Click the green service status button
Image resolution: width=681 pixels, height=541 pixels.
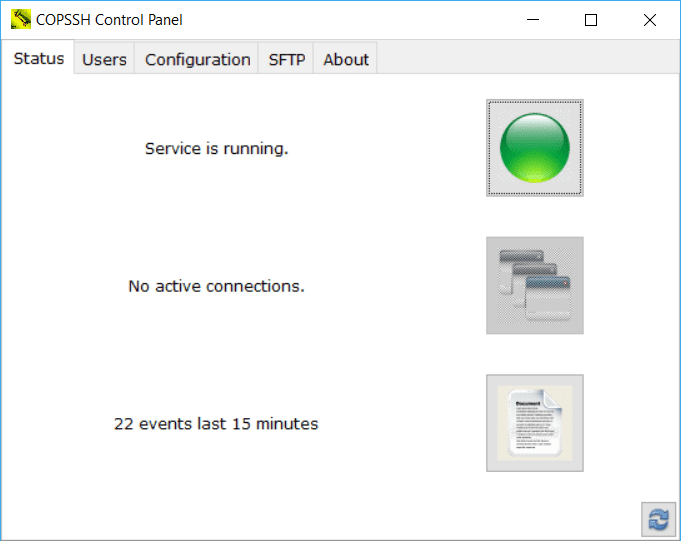click(535, 148)
